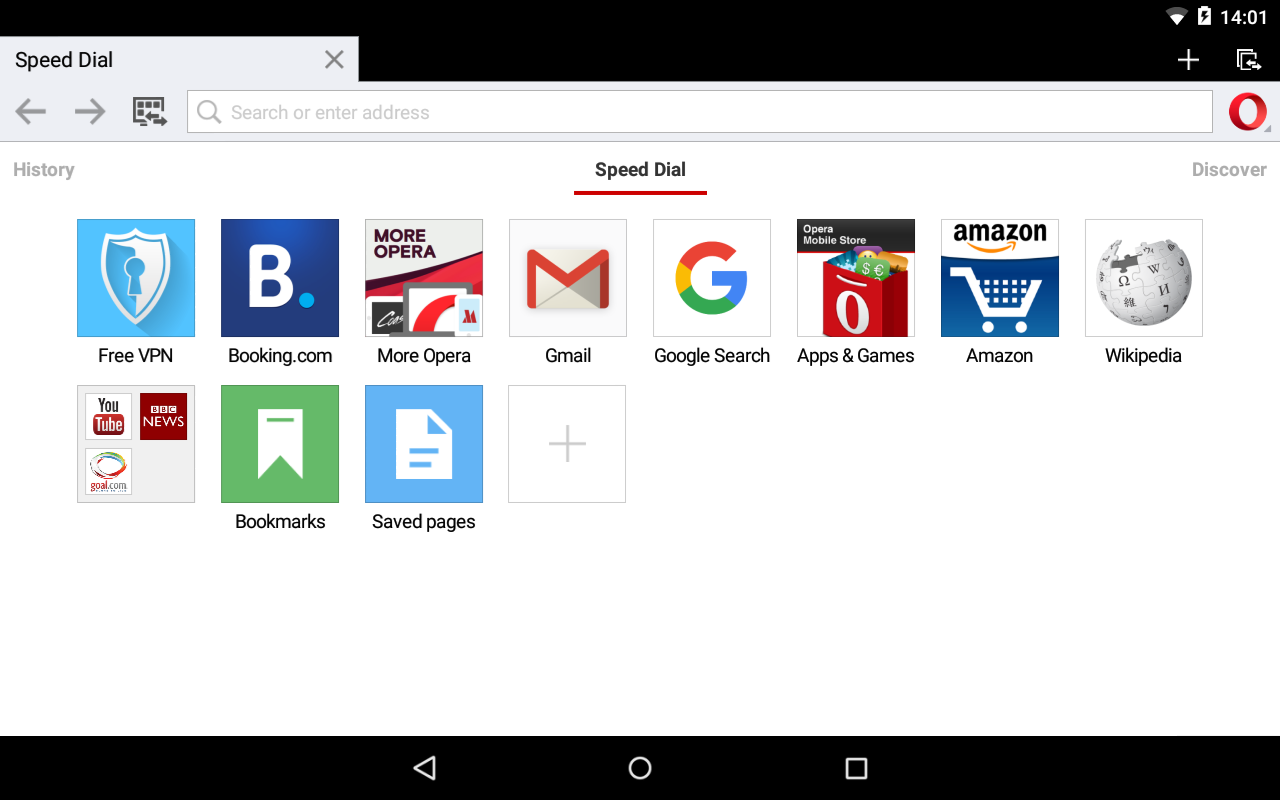Click the More Opera label text
The image size is (1280, 800).
pos(424,356)
